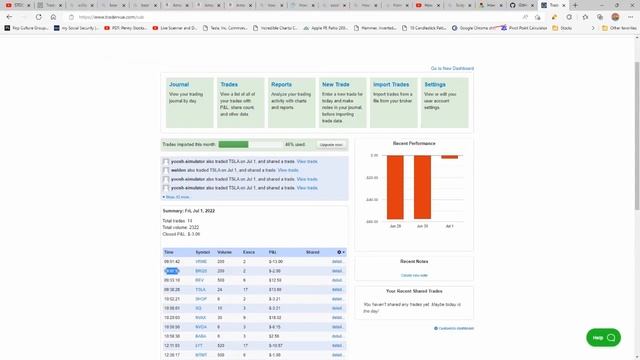Click avatar of first yocoh-simulator notification
The image size is (640, 360).
tap(166, 162)
